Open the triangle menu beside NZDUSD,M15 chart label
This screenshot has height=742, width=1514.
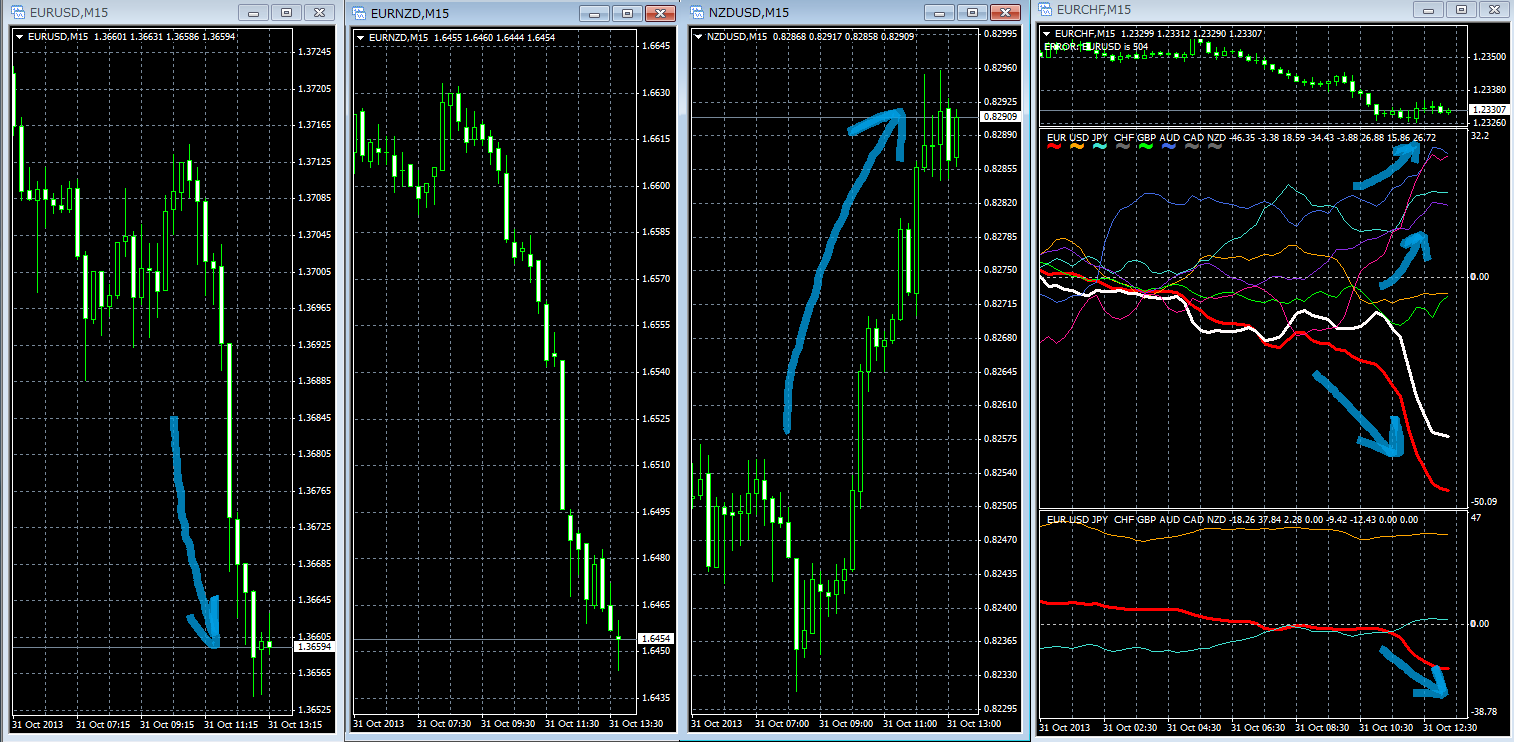[x=698, y=37]
